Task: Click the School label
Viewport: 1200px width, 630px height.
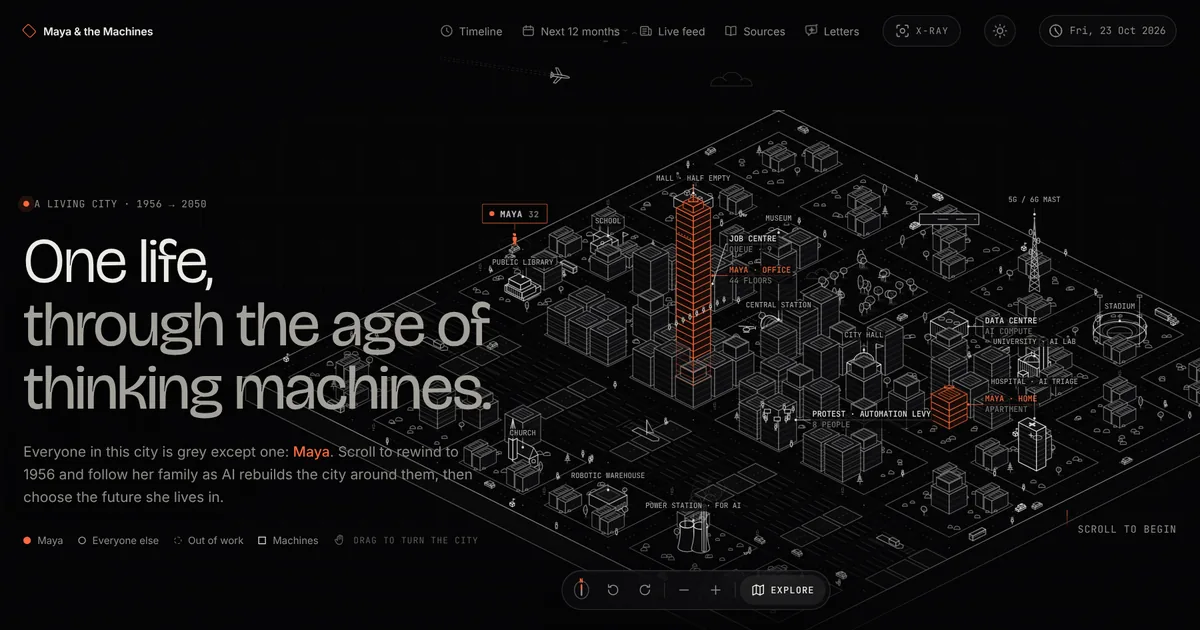Action: (x=608, y=221)
